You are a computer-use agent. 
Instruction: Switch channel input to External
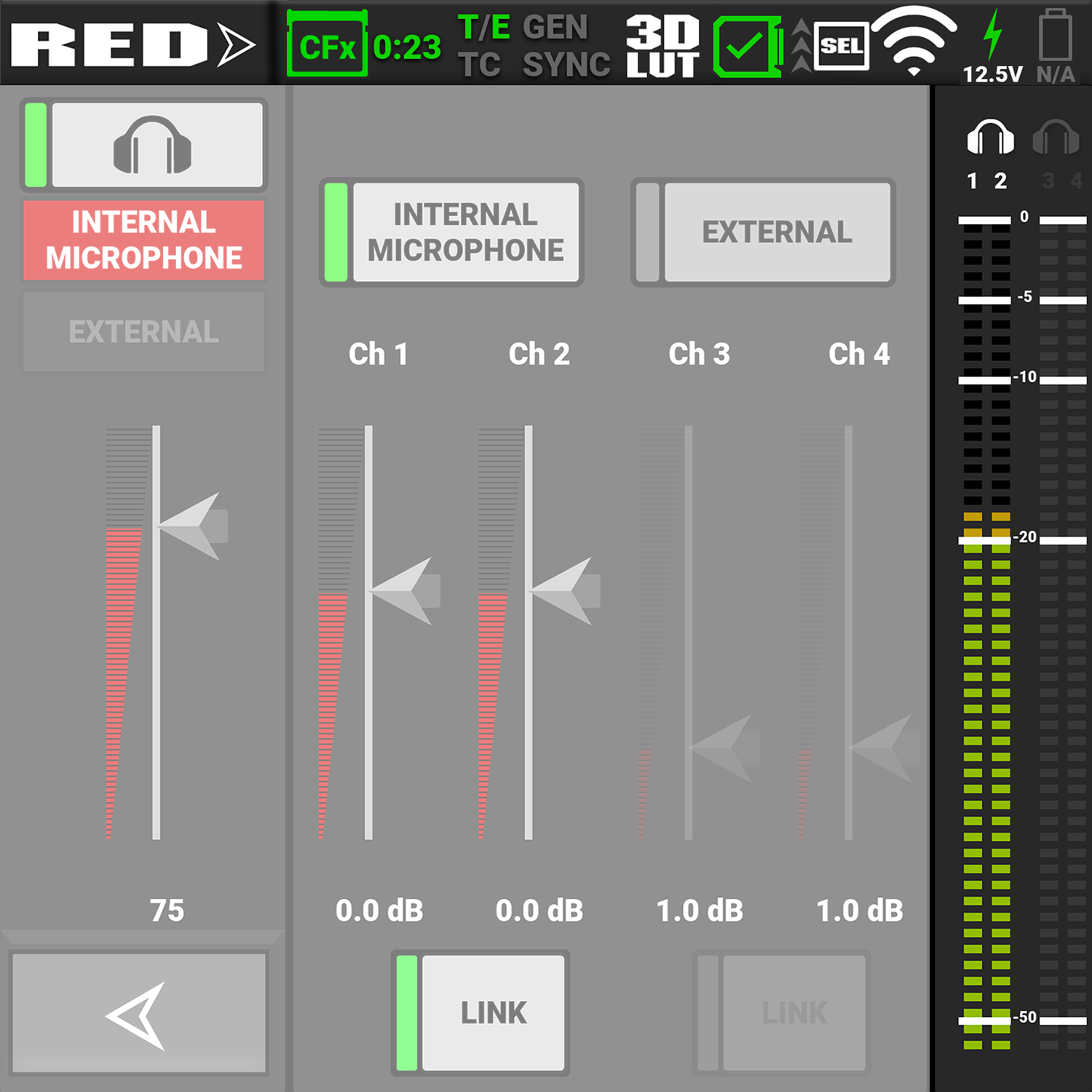763,232
